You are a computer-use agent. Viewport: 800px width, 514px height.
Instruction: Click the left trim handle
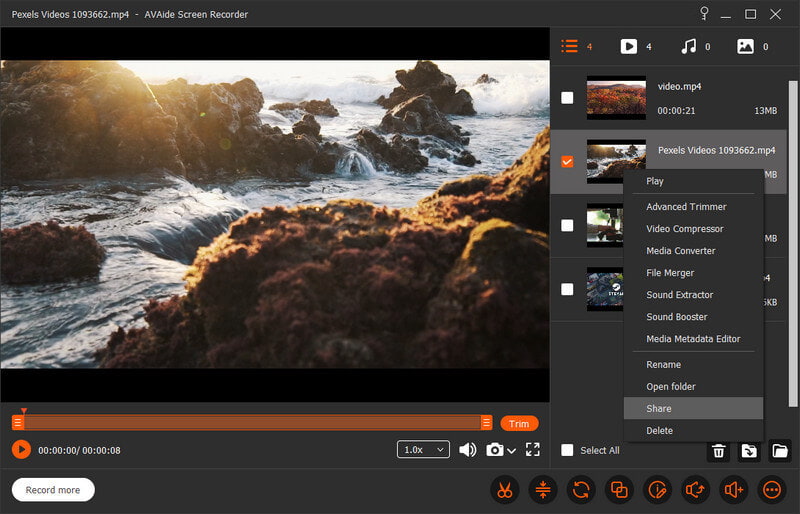(17, 423)
